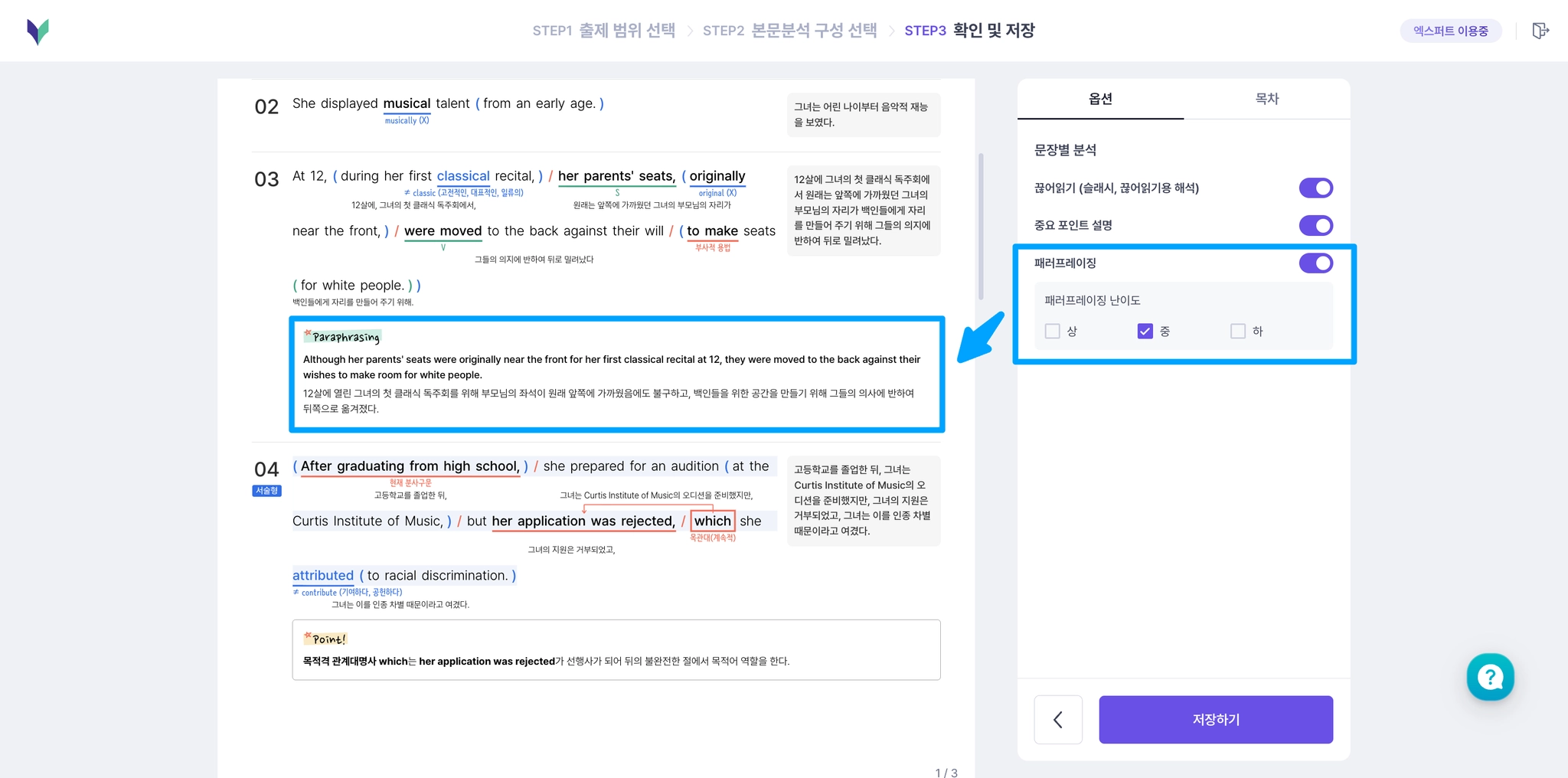Click the 엑스퍼트 이용중 badge

click(1451, 31)
